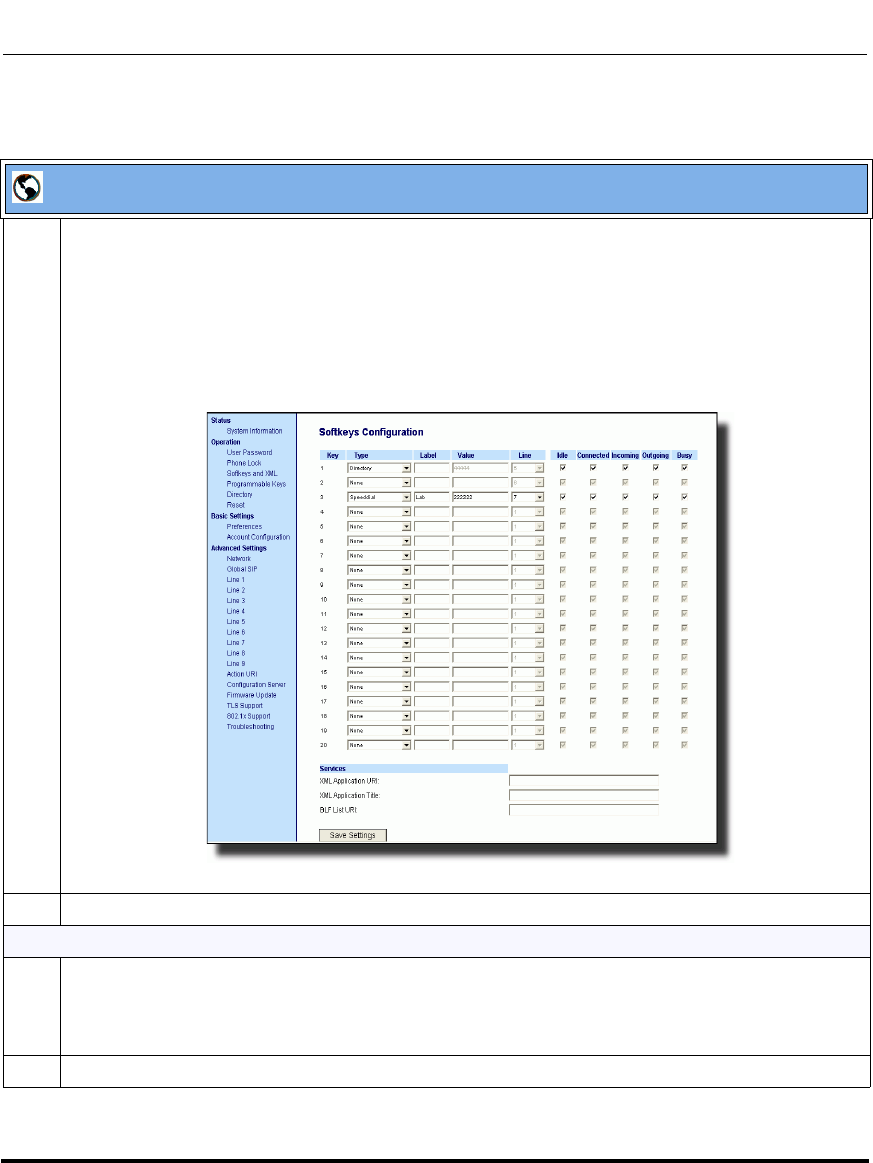This screenshot has height=1163, width=873.
Task: Open Firmware Update page
Action: pos(251,695)
